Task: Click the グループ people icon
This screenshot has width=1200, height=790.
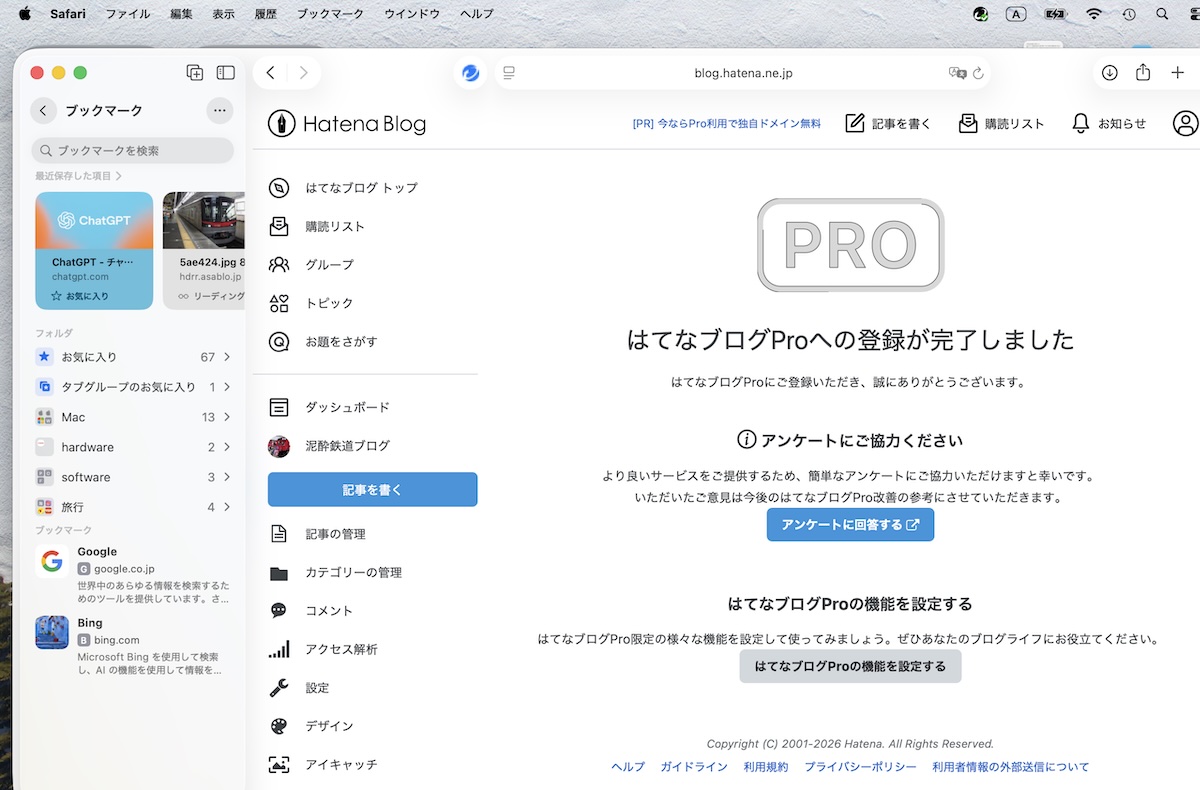Action: coord(279,265)
